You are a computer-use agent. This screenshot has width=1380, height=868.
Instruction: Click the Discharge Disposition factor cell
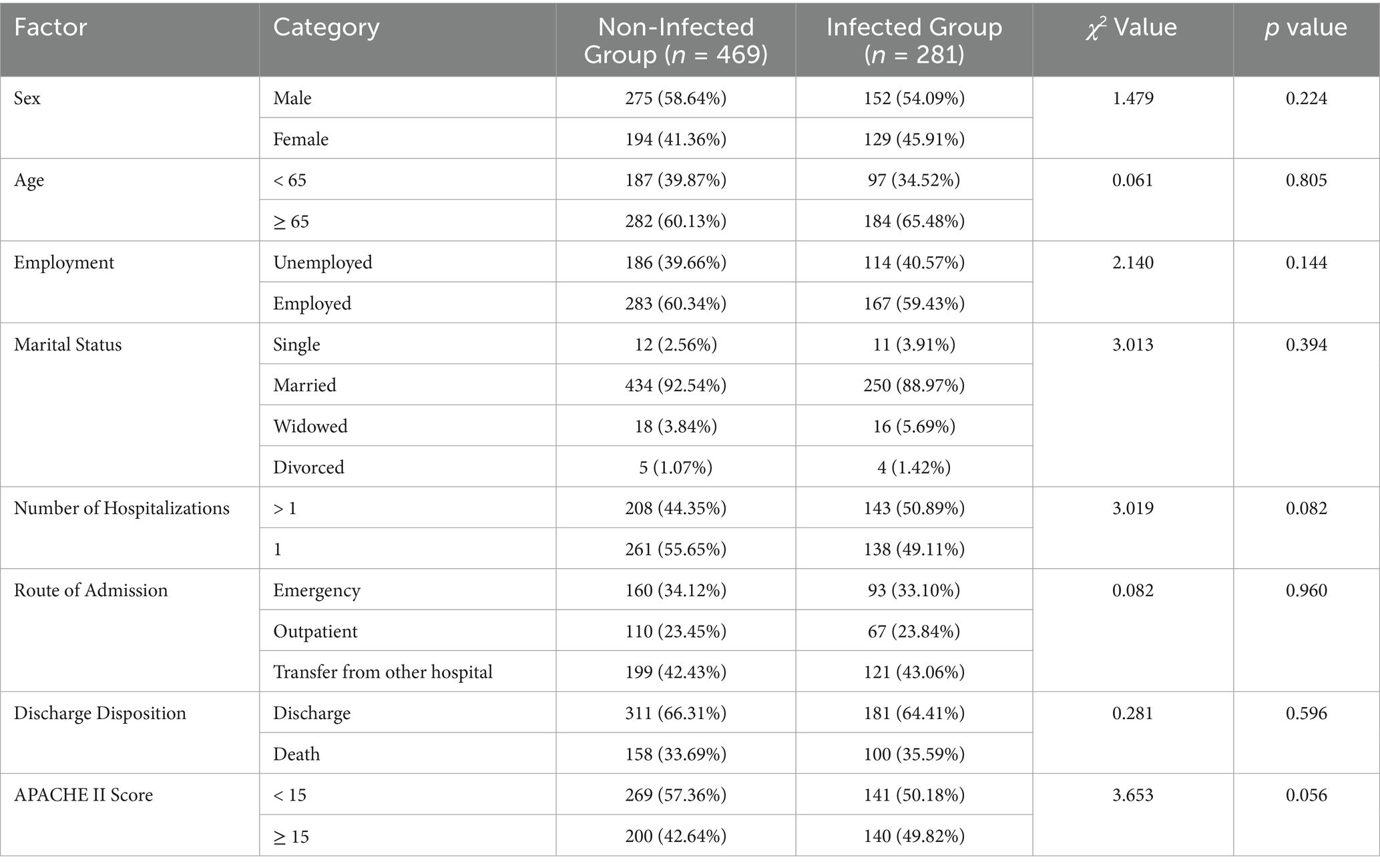100,713
